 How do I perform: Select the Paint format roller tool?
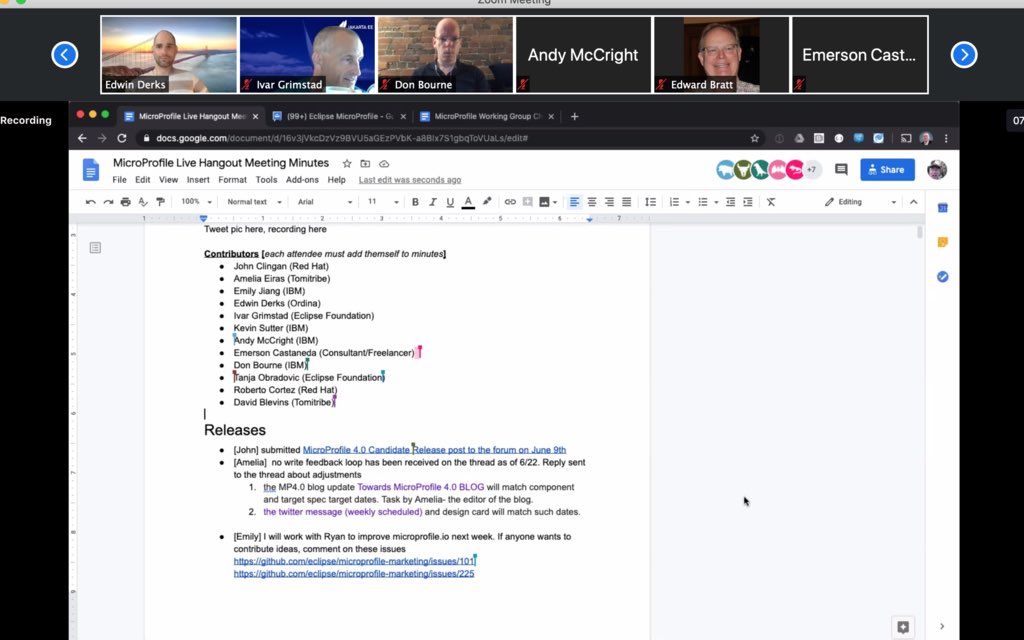[x=160, y=202]
